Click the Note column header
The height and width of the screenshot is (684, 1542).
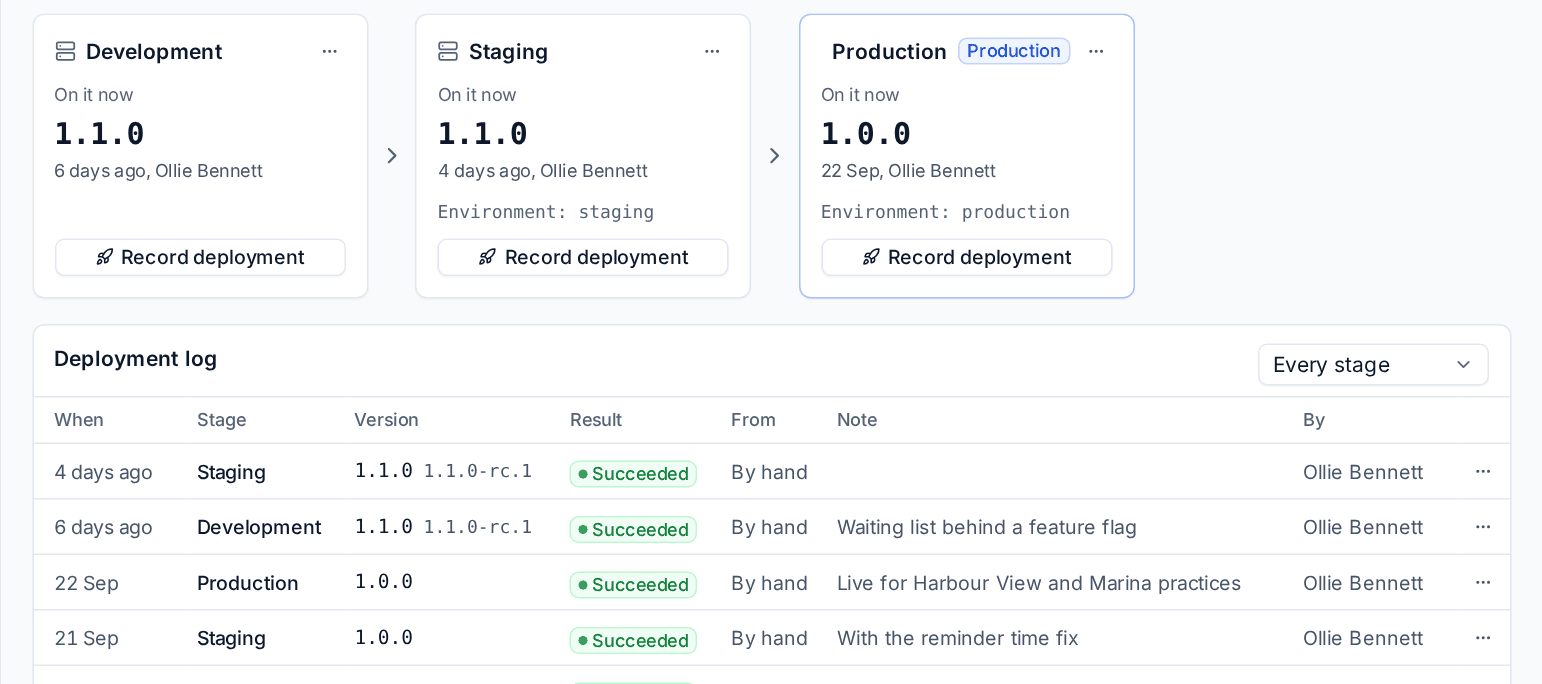pos(857,420)
